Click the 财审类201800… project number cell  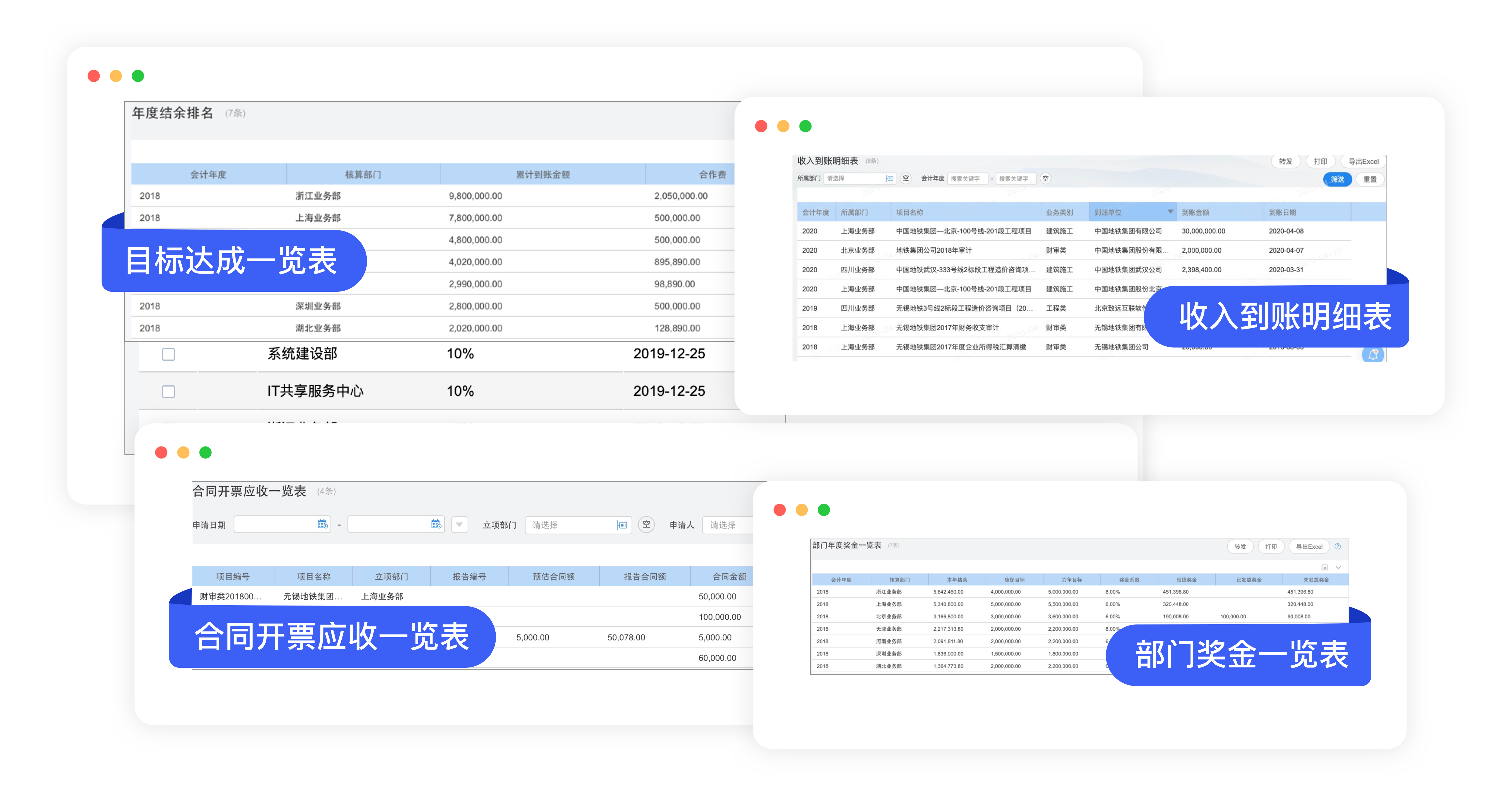[231, 597]
